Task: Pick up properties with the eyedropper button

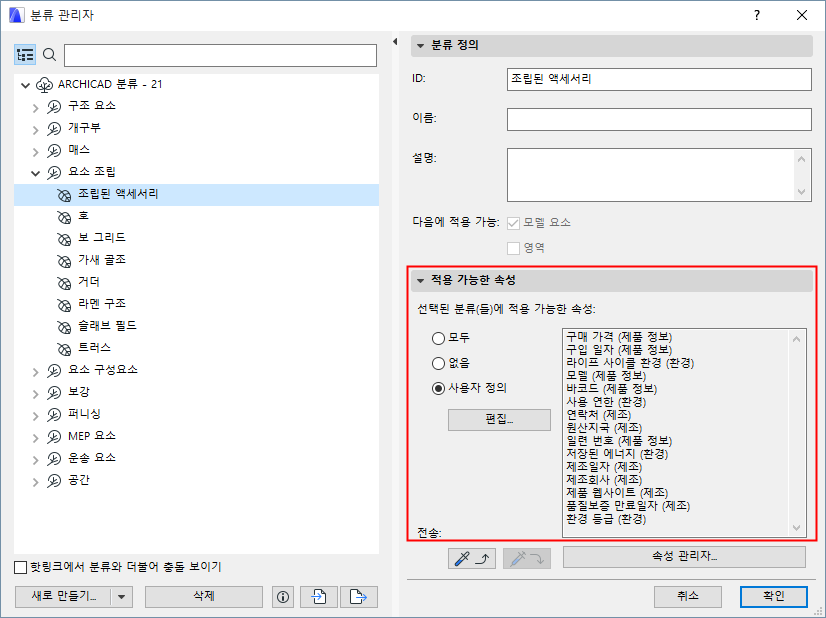Action: [x=471, y=558]
